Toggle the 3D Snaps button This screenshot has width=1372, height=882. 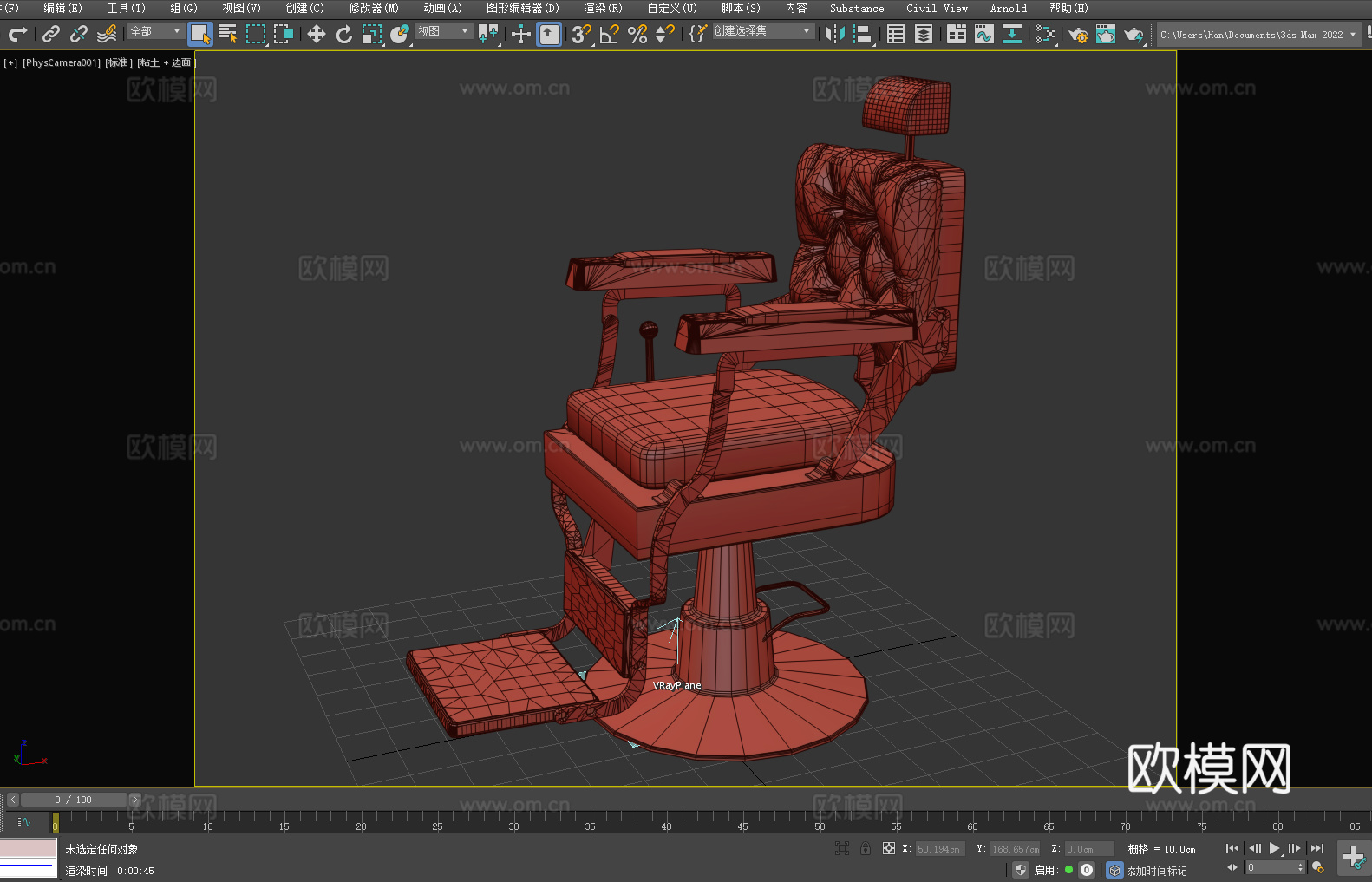point(582,34)
